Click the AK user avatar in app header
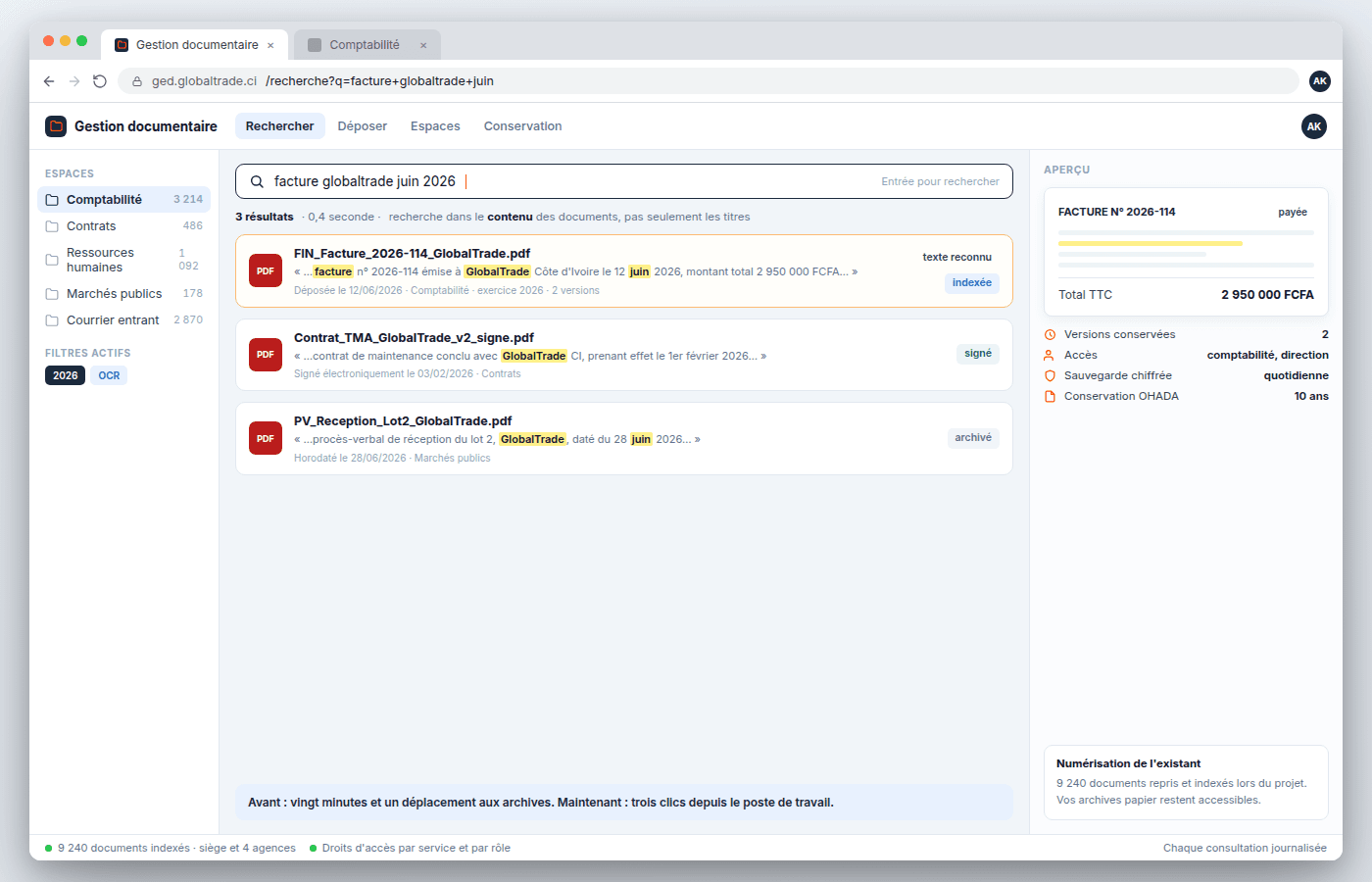1372x882 pixels. tap(1314, 126)
